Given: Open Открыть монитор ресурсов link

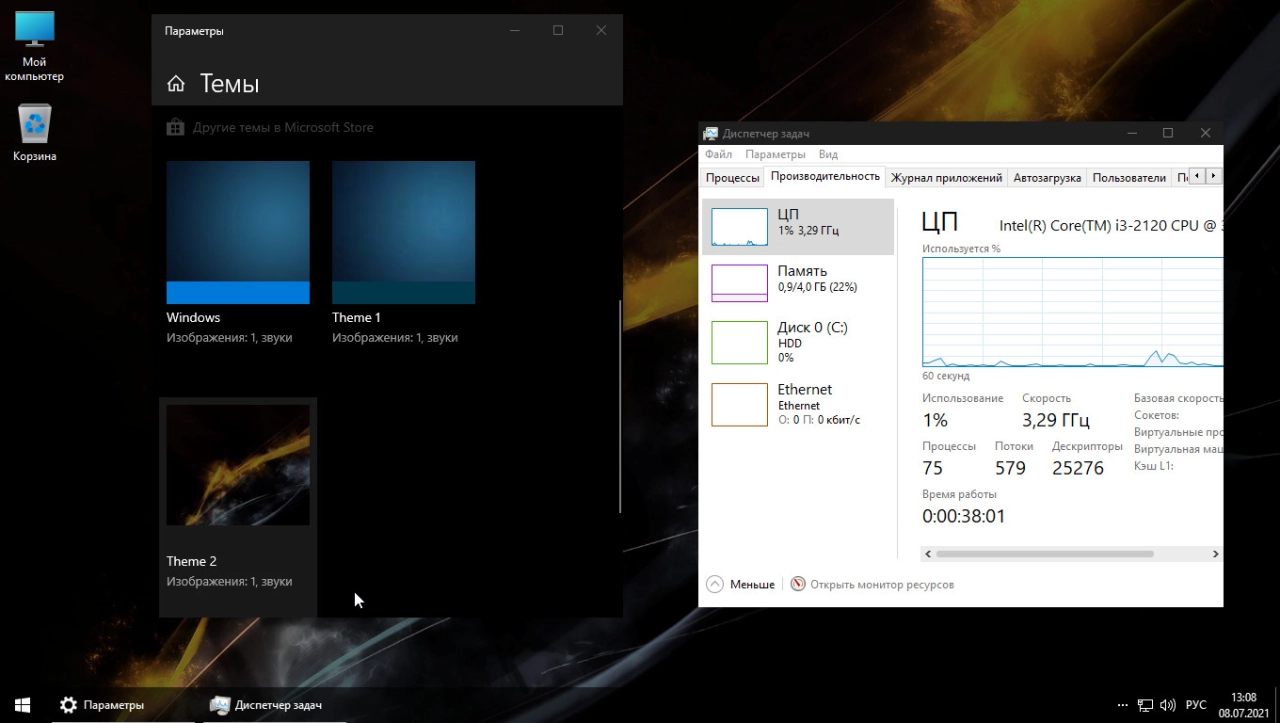Looking at the screenshot, I should pos(882,584).
